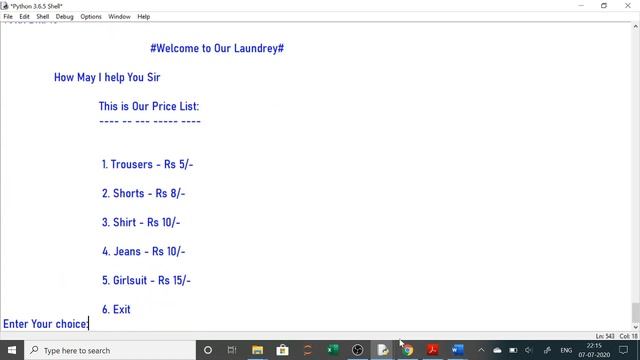
Task: Switch to Excel in the taskbar
Action: [x=333, y=350]
